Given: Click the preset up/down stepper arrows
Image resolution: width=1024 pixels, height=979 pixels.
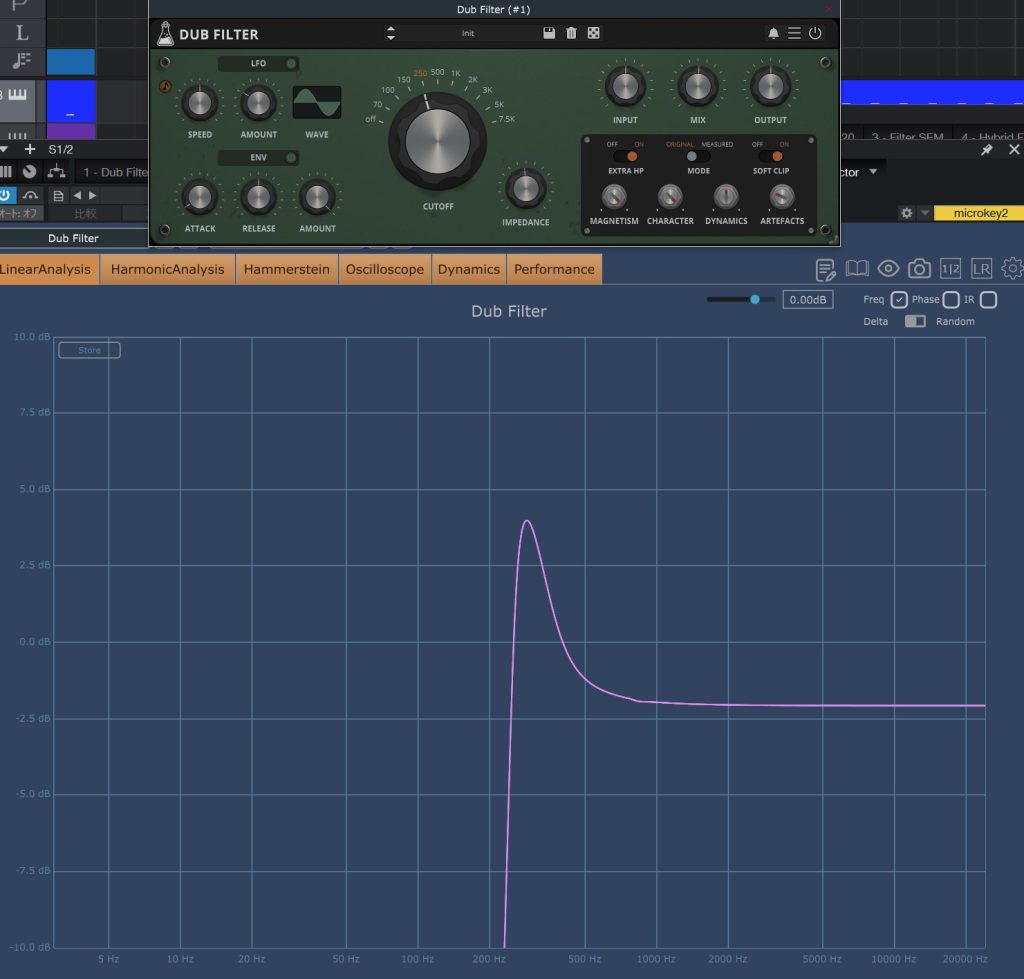Looking at the screenshot, I should [x=391, y=33].
